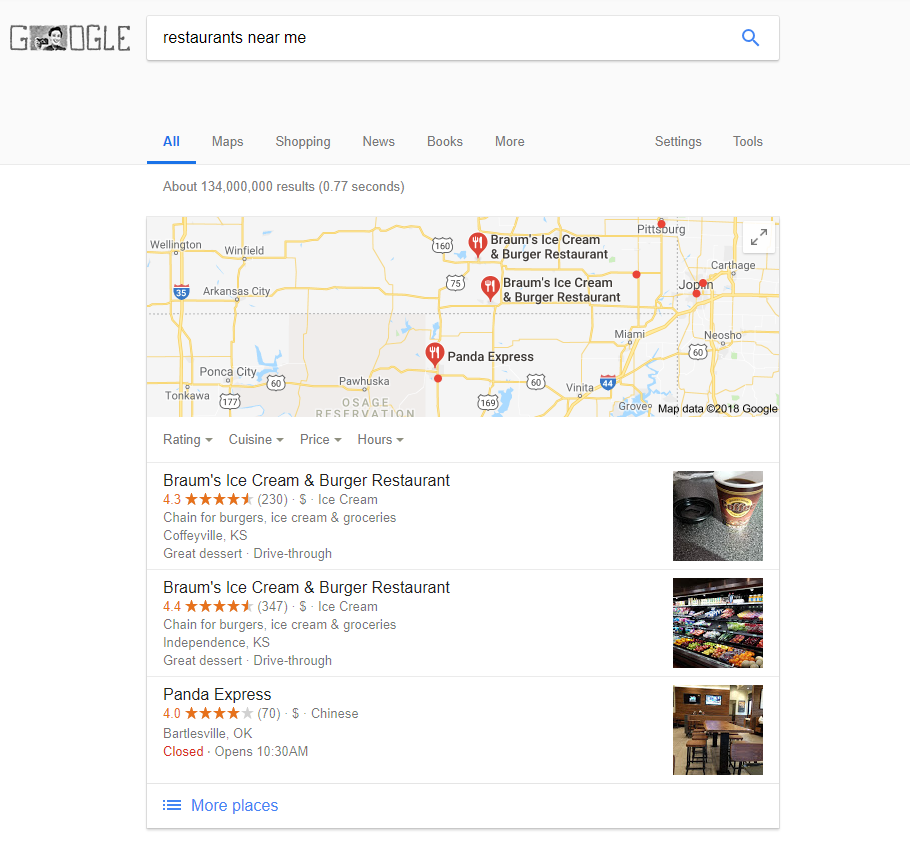Switch to the Shopping tab

pos(303,142)
